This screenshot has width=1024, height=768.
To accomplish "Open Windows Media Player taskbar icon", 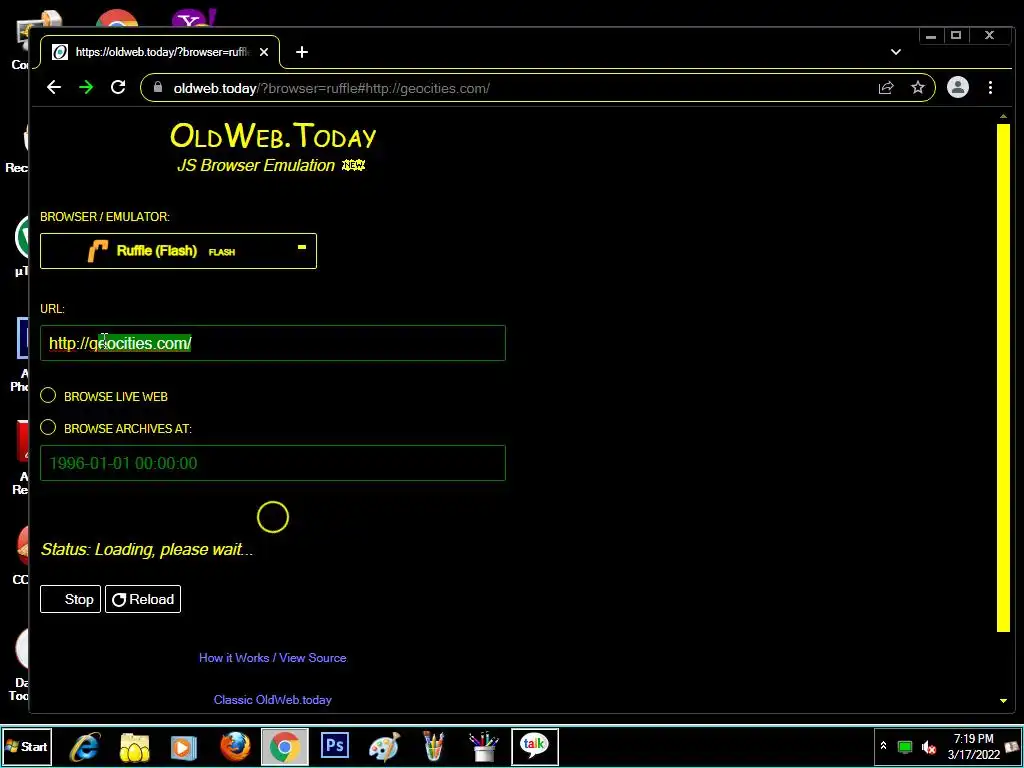I will pyautogui.click(x=184, y=746).
